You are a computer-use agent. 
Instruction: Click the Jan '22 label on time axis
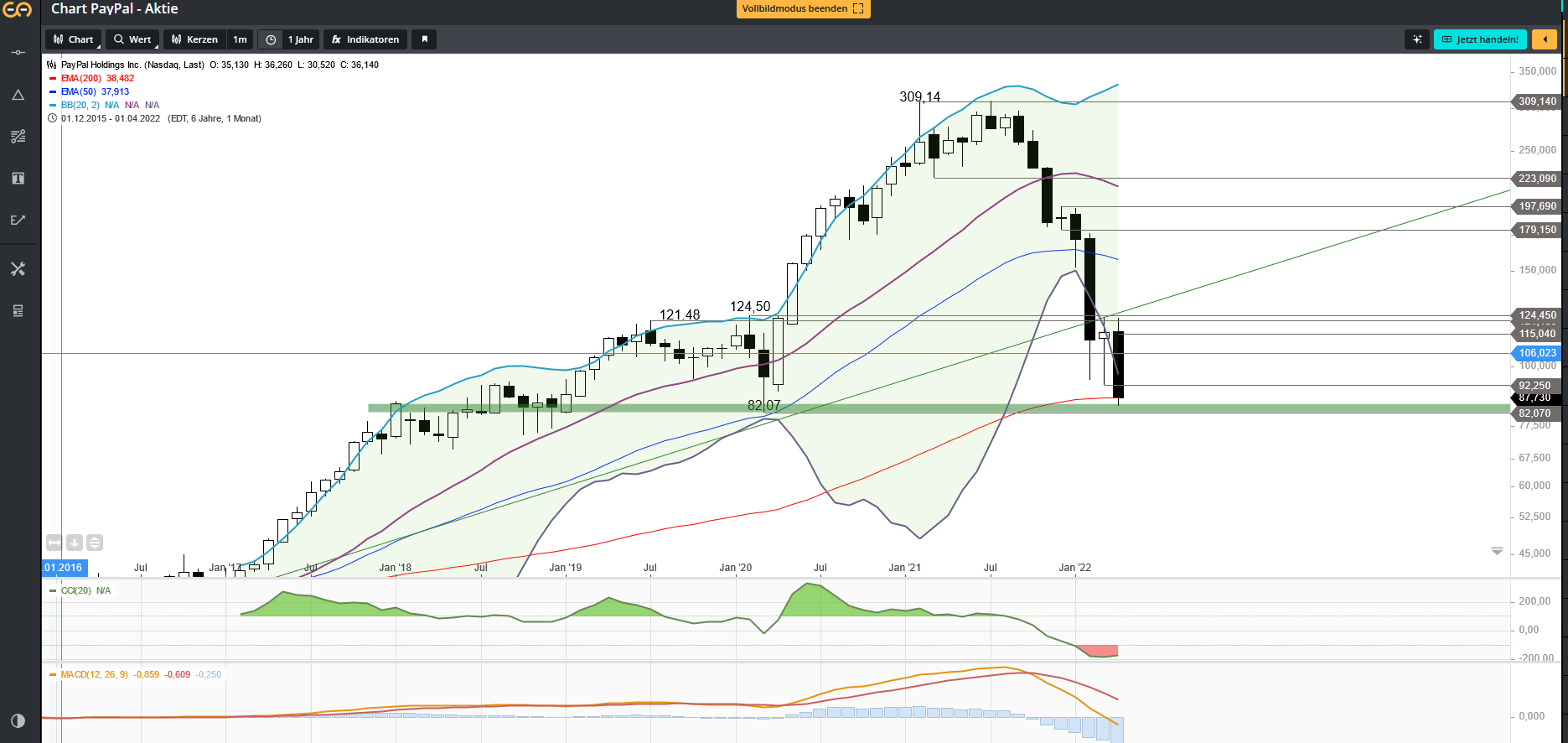coord(1074,568)
